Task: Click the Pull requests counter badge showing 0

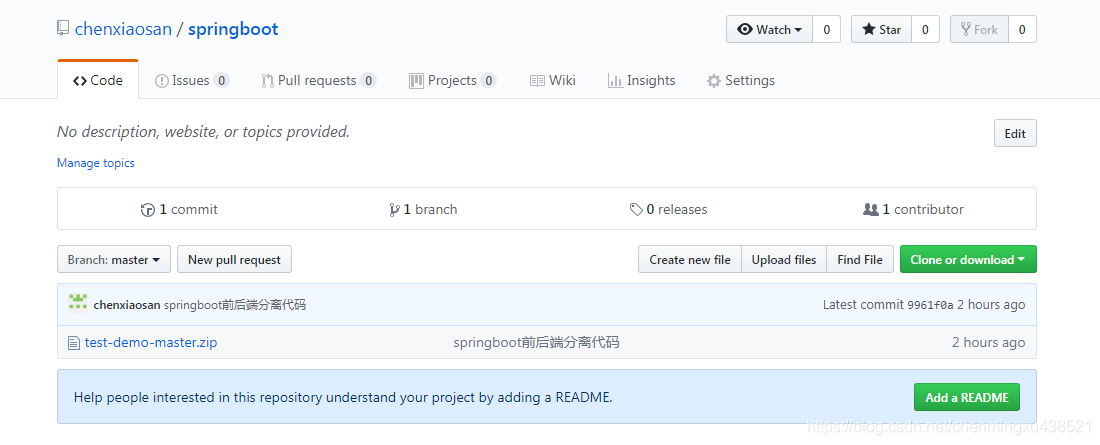Action: click(368, 81)
